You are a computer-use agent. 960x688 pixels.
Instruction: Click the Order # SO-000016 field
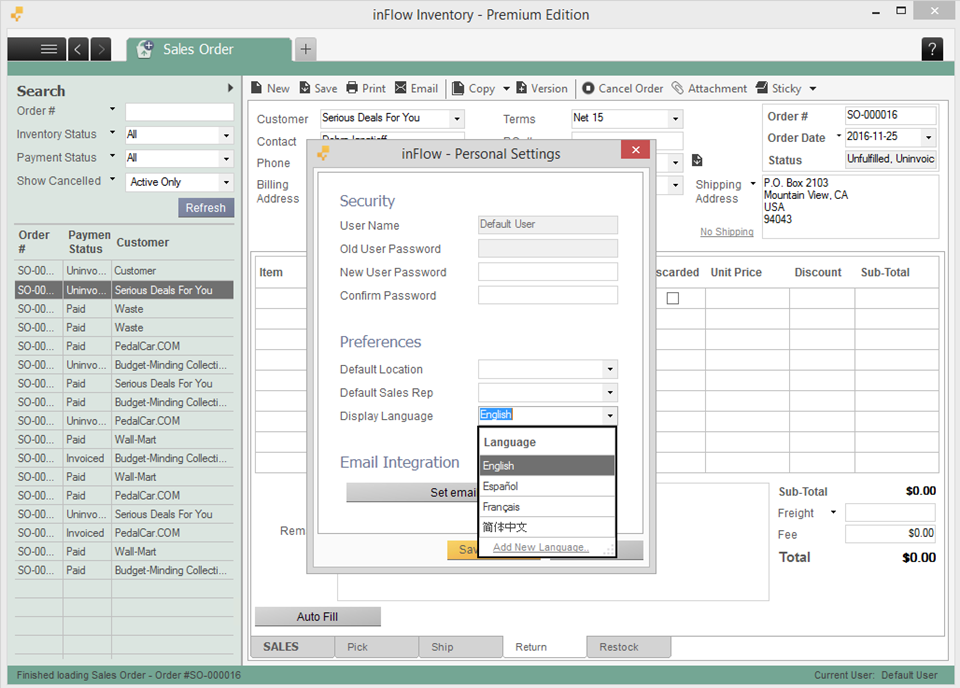[890, 115]
